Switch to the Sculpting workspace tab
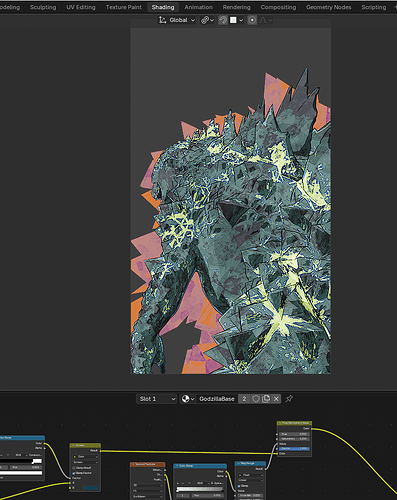Viewport: 397px width, 500px height. click(x=43, y=7)
